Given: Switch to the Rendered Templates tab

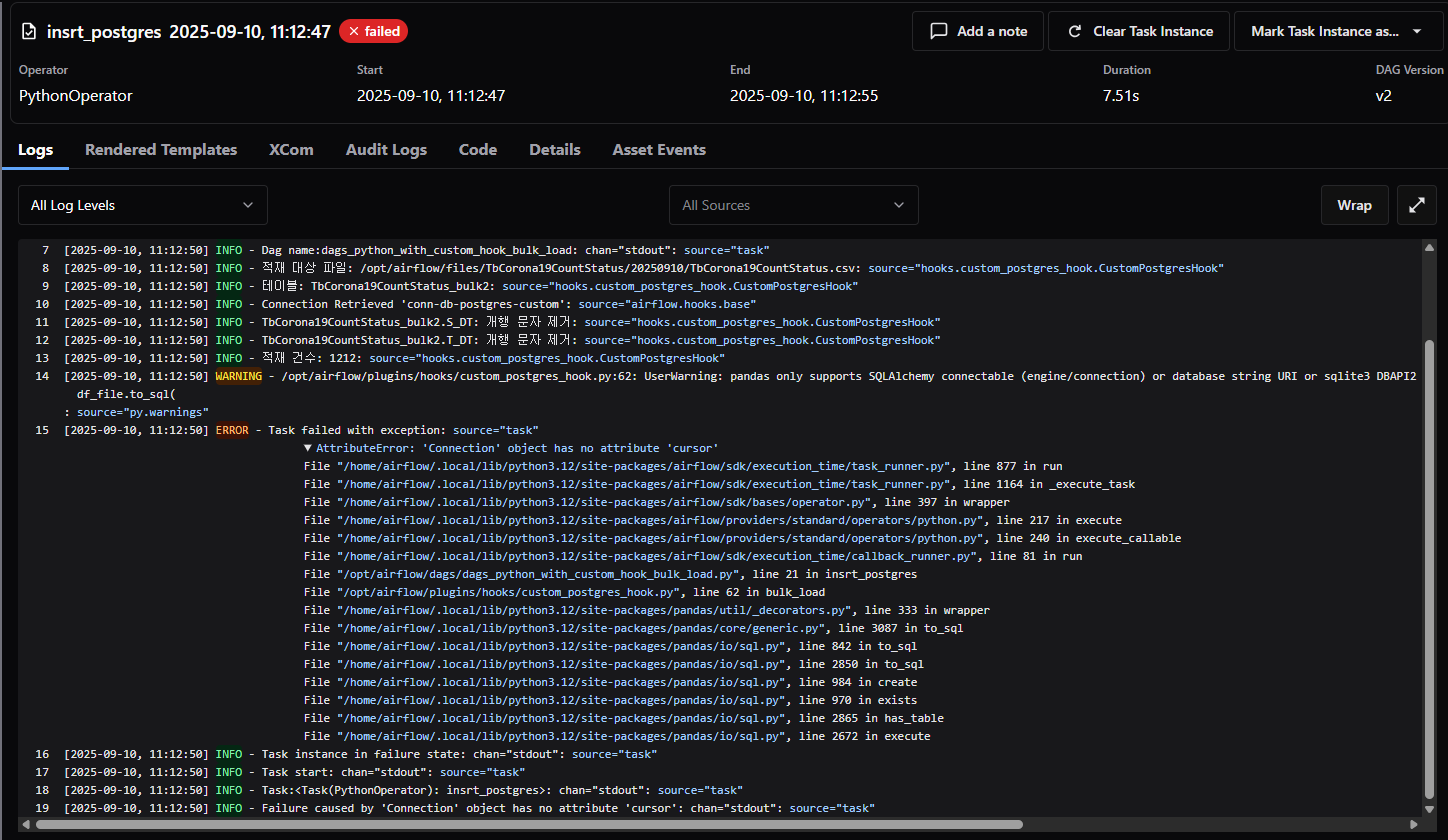Looking at the screenshot, I should (x=161, y=149).
